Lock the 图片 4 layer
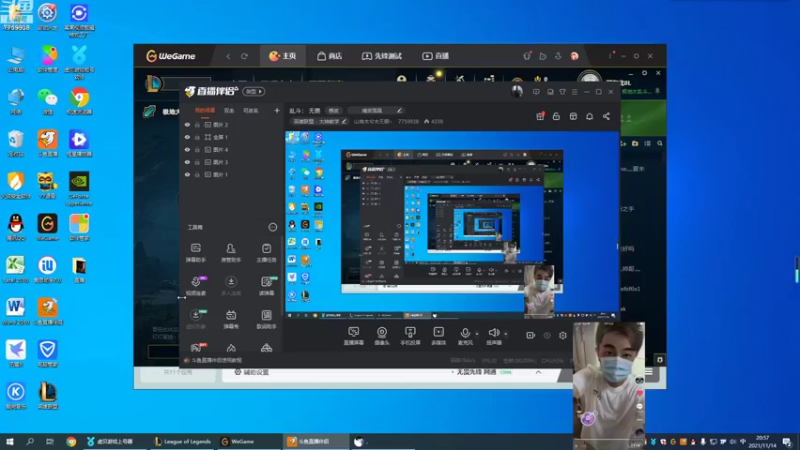This screenshot has height=450, width=800. coord(197,149)
